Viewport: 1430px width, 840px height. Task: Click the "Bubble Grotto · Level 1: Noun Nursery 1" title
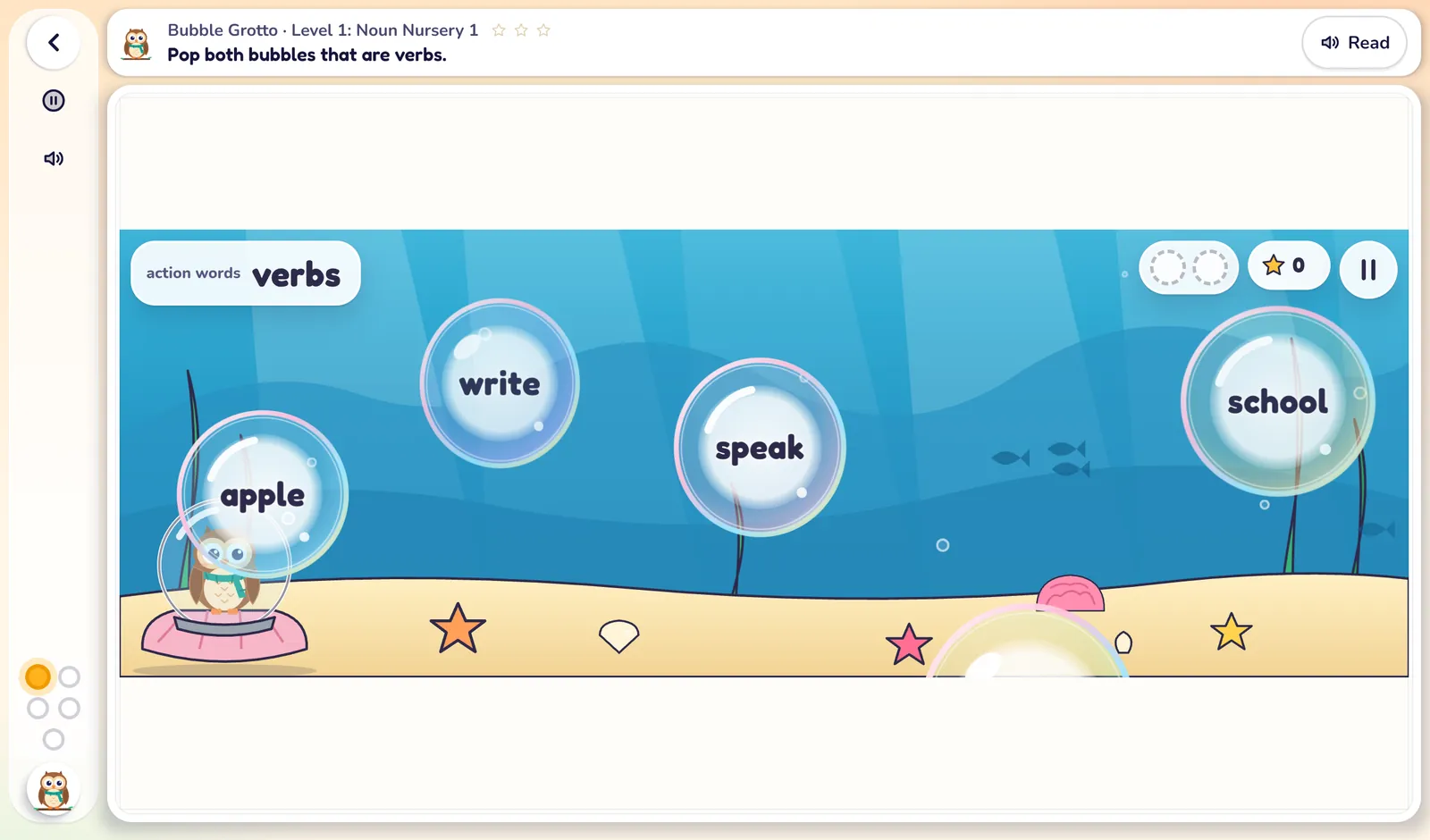pyautogui.click(x=323, y=30)
